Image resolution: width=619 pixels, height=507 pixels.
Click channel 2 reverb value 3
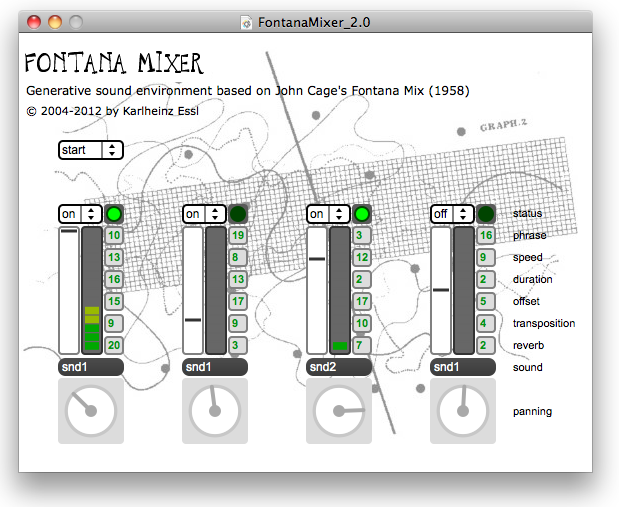238,346
